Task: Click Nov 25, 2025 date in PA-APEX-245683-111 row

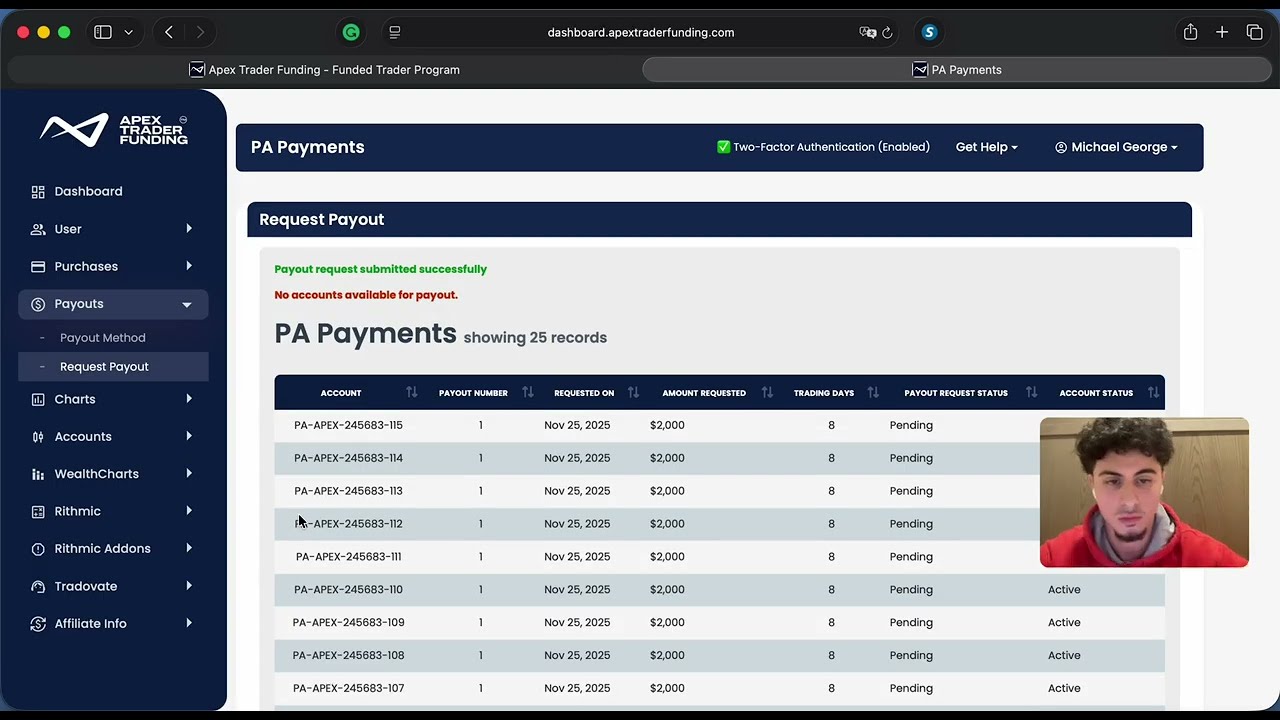Action: (x=577, y=557)
